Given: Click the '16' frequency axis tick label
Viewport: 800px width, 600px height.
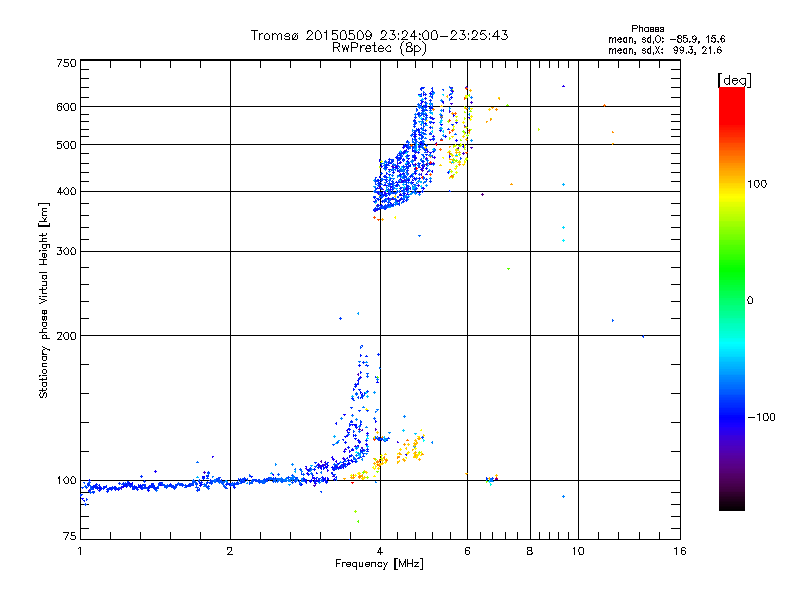Looking at the screenshot, I should (x=680, y=551).
